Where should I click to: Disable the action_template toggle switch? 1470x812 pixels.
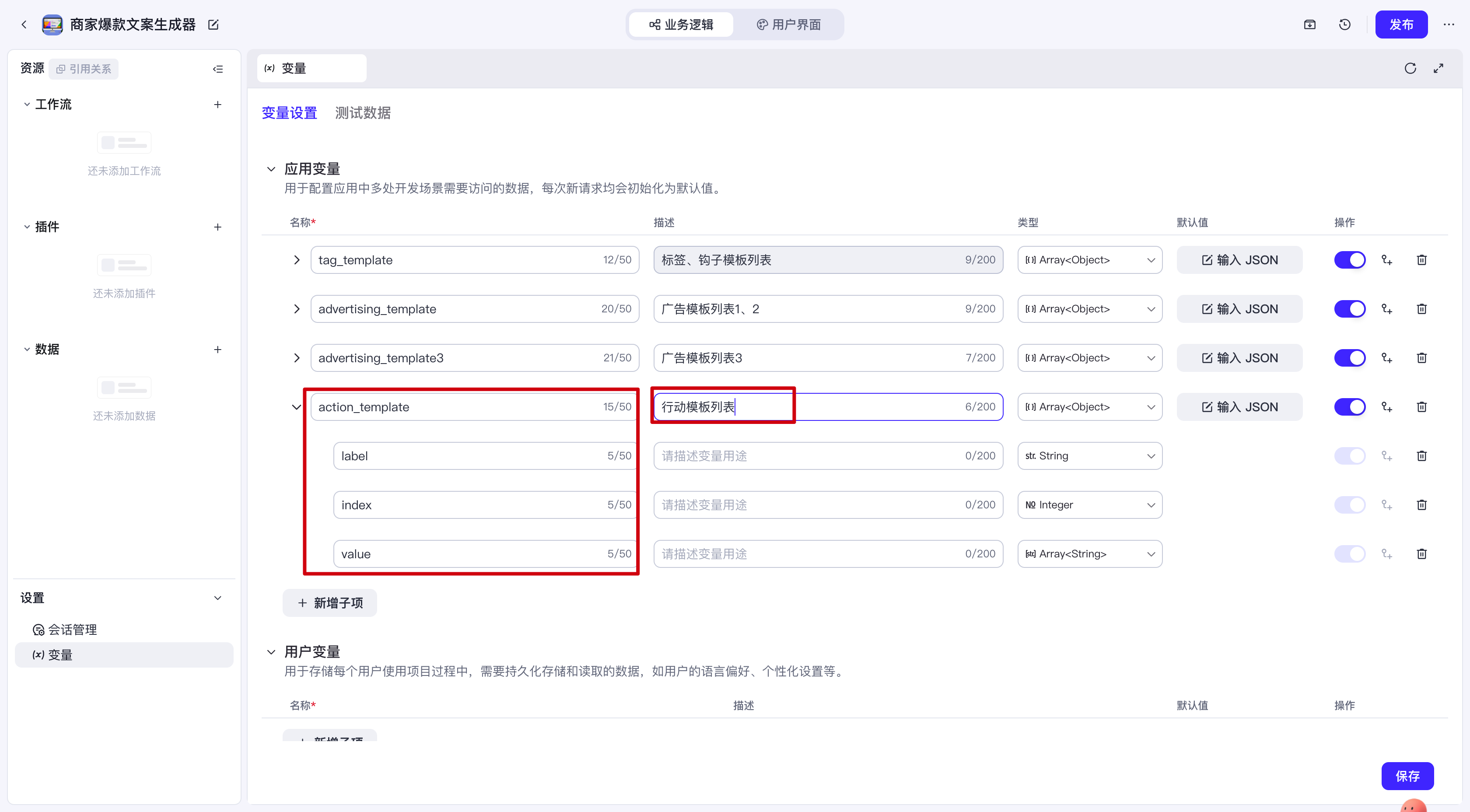pos(1350,407)
